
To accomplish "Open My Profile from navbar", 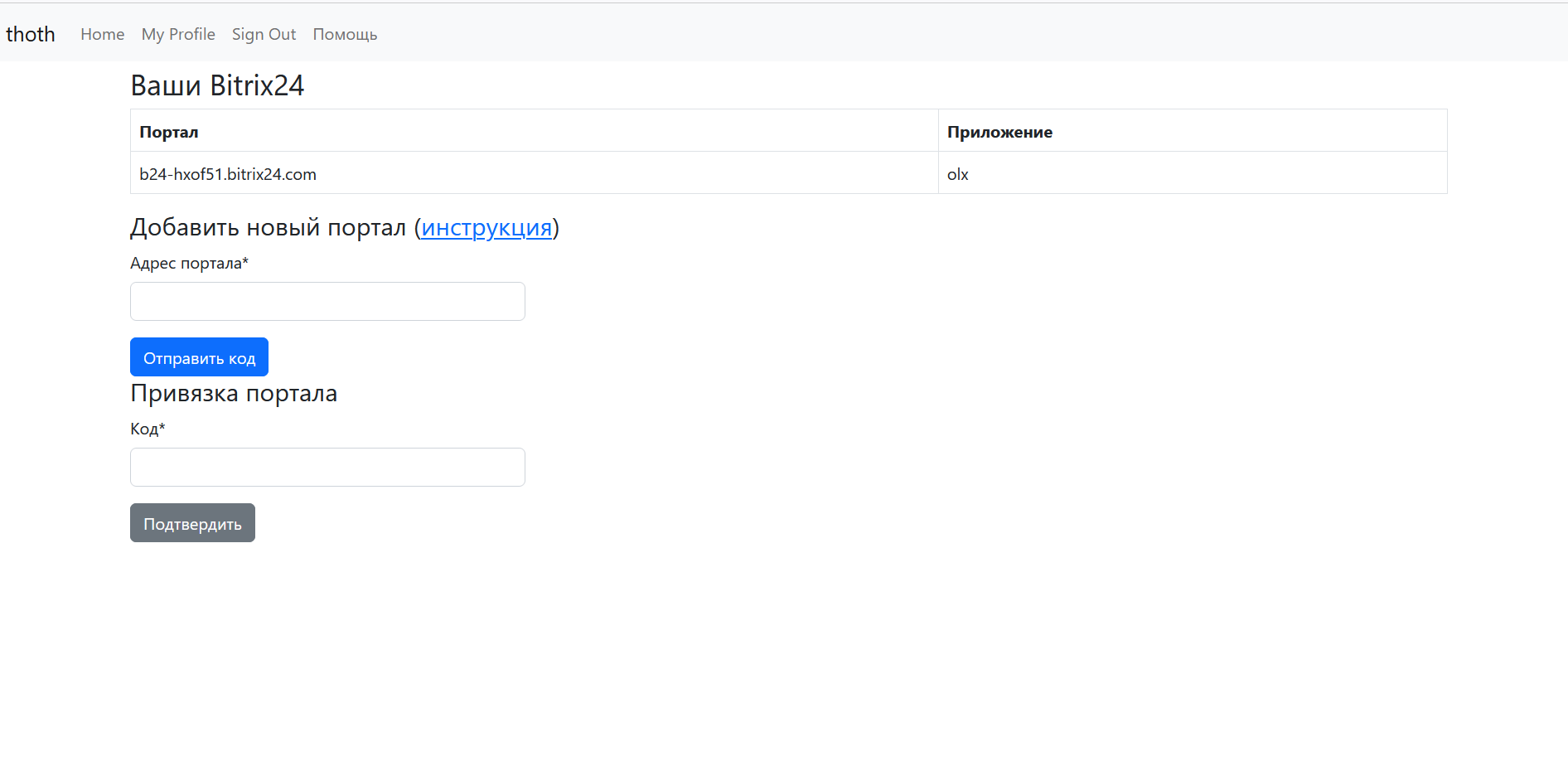I will click(x=178, y=34).
